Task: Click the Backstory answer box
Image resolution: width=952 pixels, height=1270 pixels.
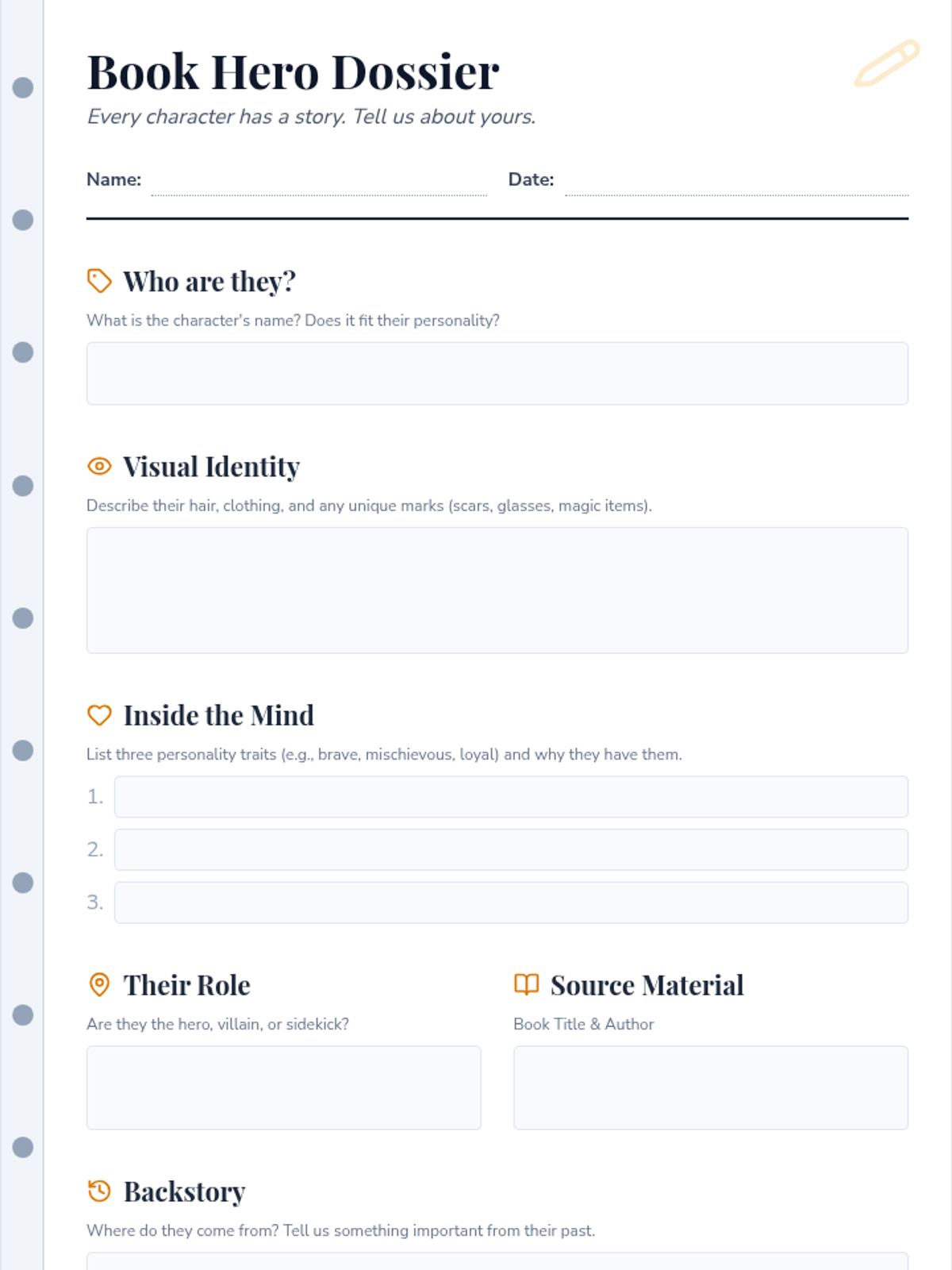Action: (497, 1261)
